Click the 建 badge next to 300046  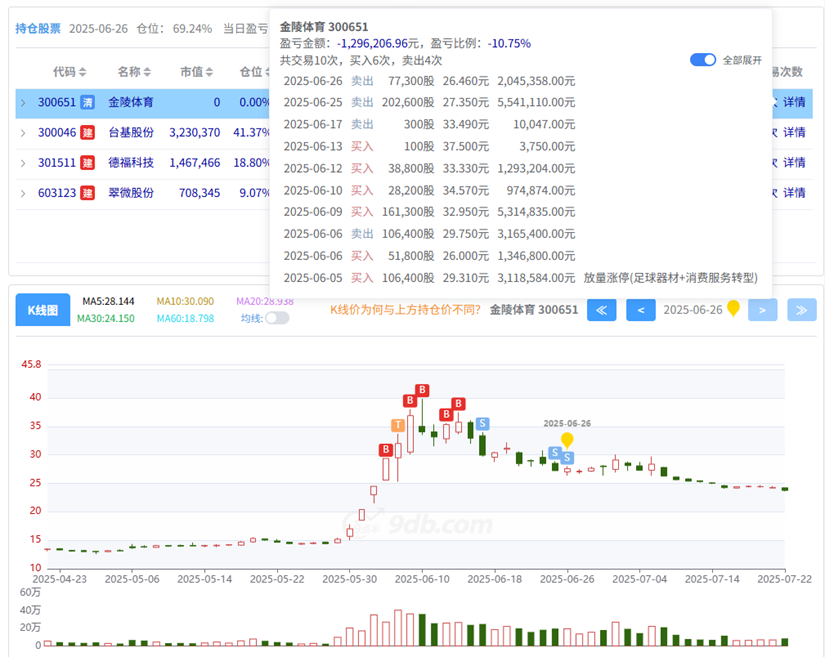pos(87,133)
